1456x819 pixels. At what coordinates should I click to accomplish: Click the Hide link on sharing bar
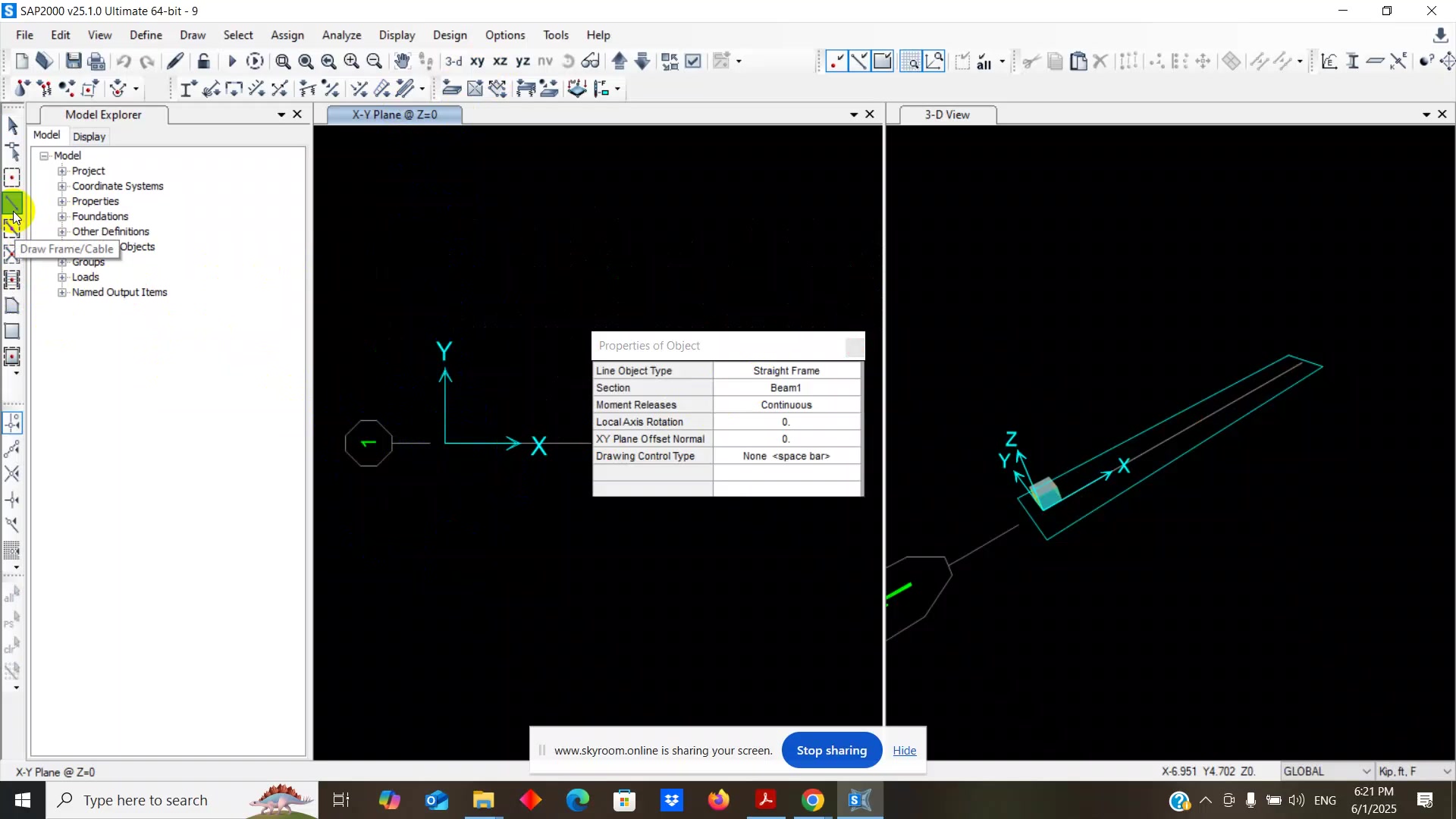point(904,750)
